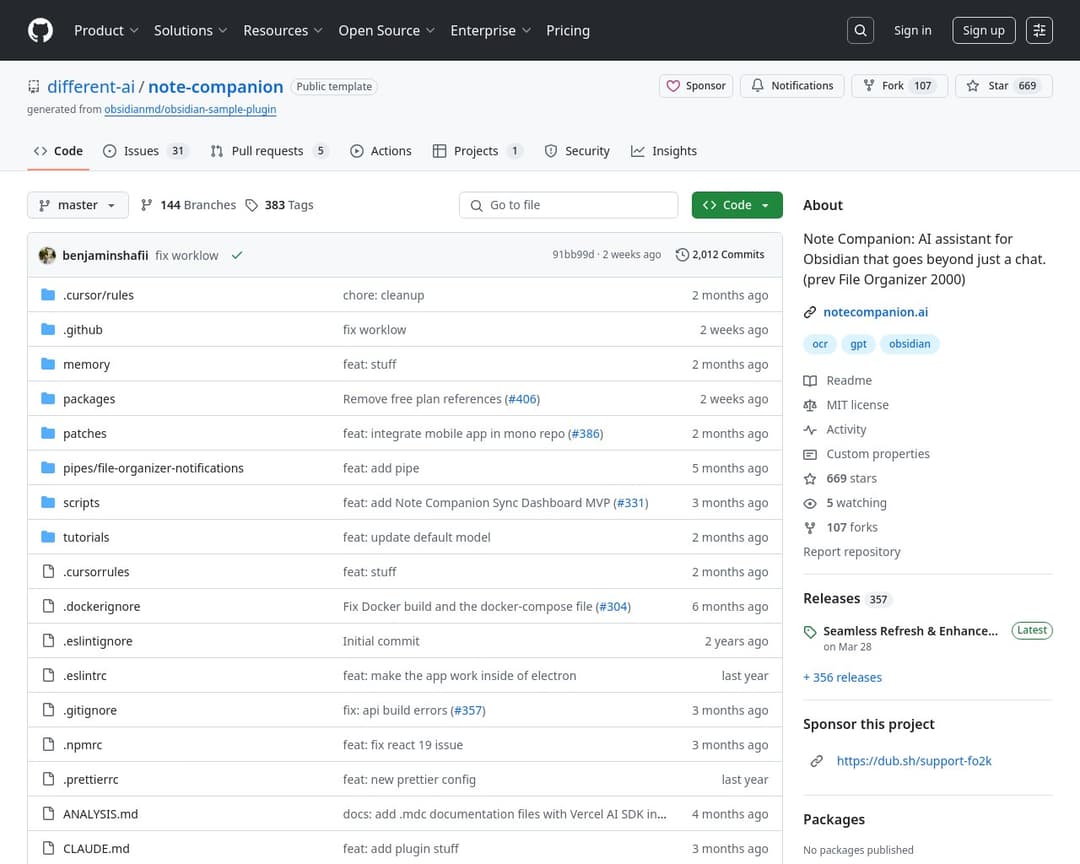Viewport: 1080px width, 864px height.
Task: Click the Custom properties icon
Action: click(x=810, y=454)
